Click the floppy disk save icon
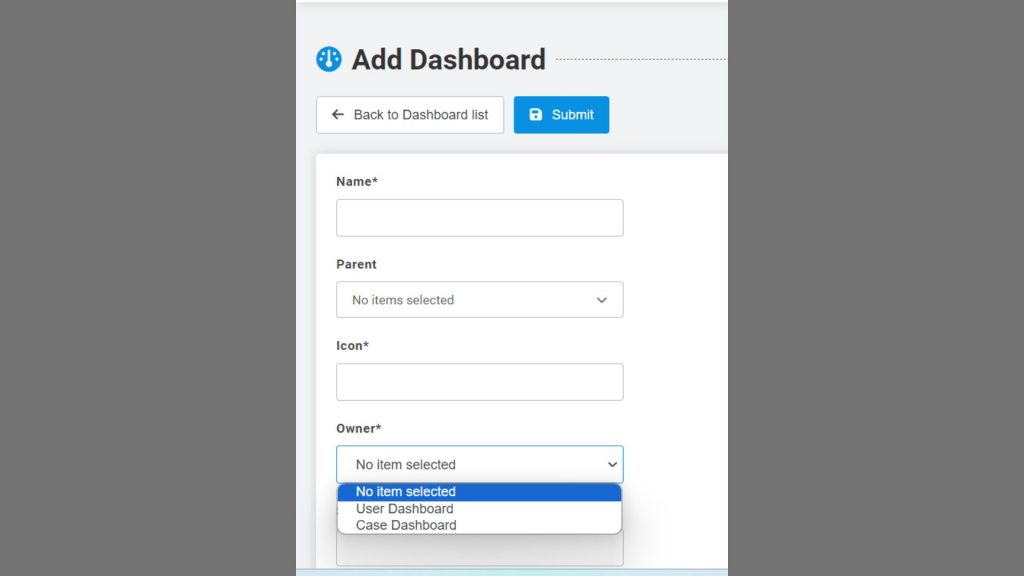The height and width of the screenshot is (576, 1024). (x=536, y=115)
